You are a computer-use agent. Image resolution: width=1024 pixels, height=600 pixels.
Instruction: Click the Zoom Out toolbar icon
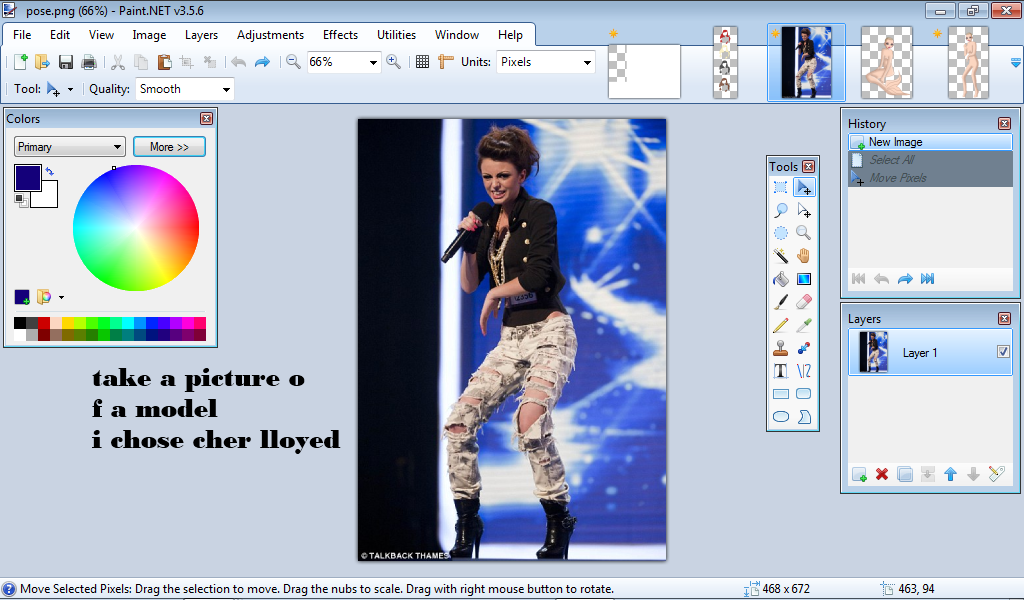coord(293,62)
